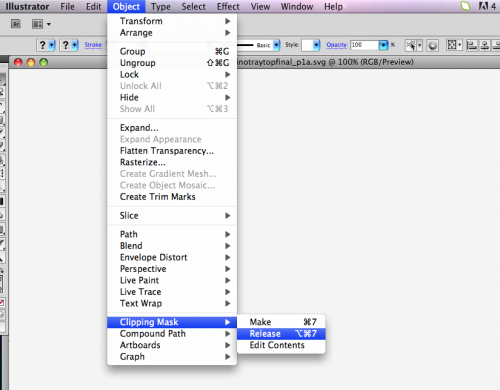Expand the Live Paint submenu

pos(172,280)
